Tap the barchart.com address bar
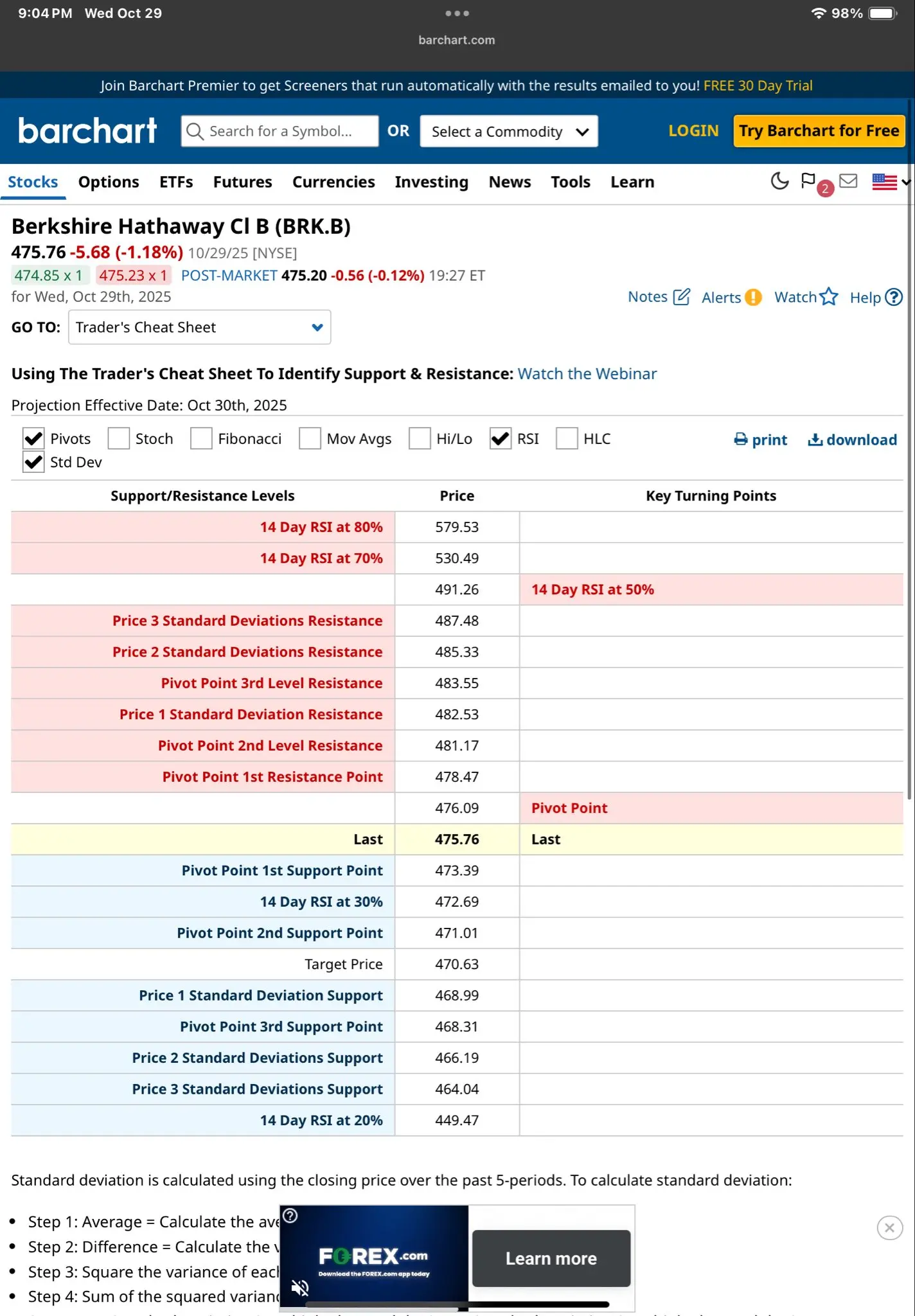 457,40
